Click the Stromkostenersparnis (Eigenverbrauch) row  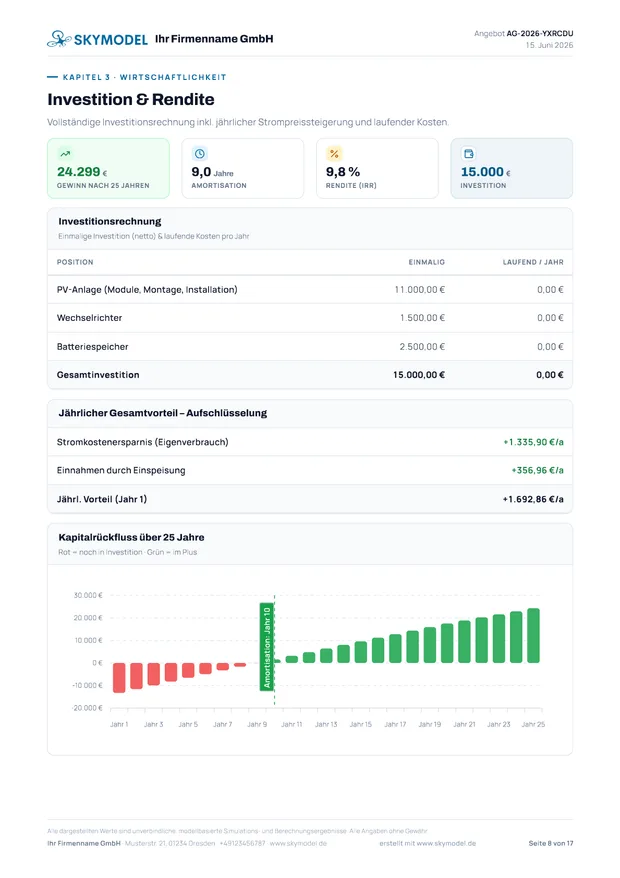(x=310, y=442)
